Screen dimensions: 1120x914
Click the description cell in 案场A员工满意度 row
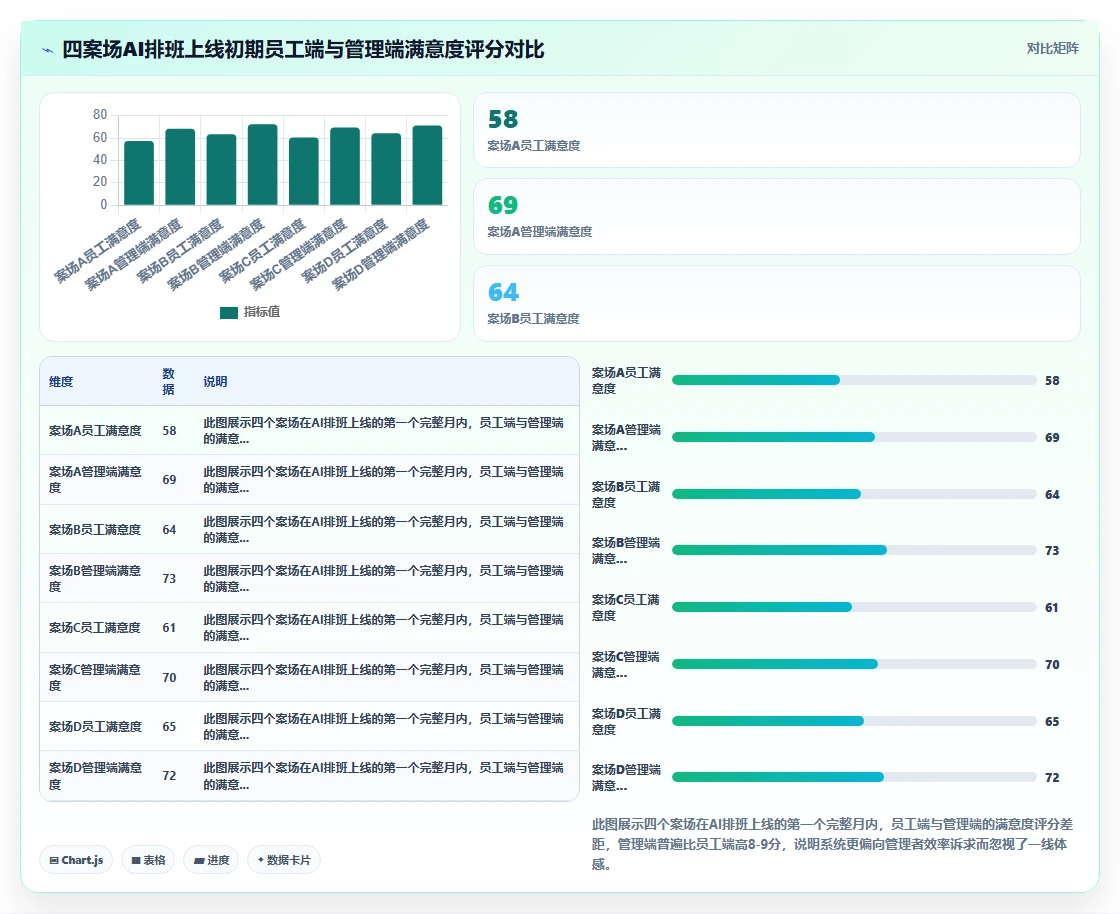[384, 431]
